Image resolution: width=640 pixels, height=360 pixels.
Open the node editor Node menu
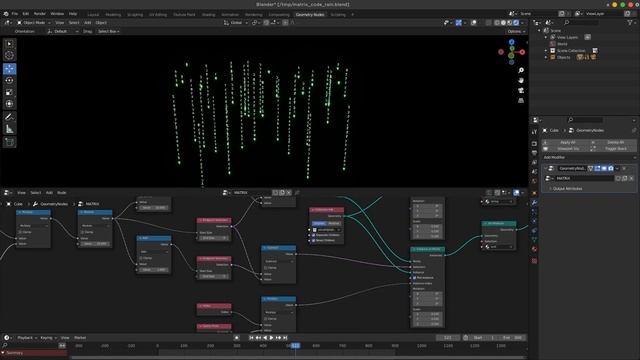click(x=62, y=193)
